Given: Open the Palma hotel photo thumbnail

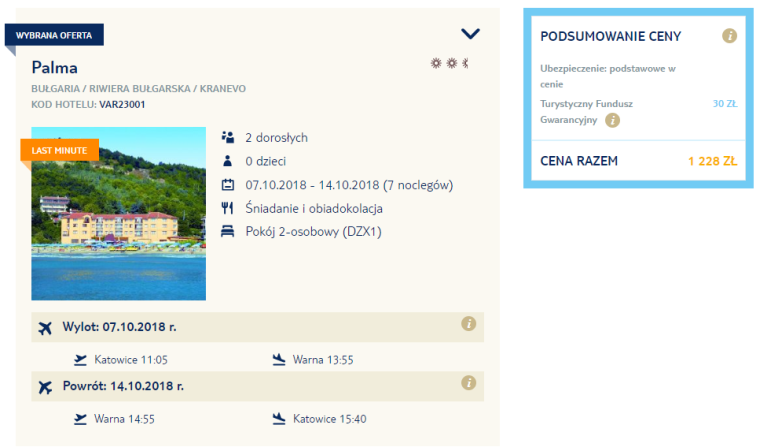Looking at the screenshot, I should [119, 213].
